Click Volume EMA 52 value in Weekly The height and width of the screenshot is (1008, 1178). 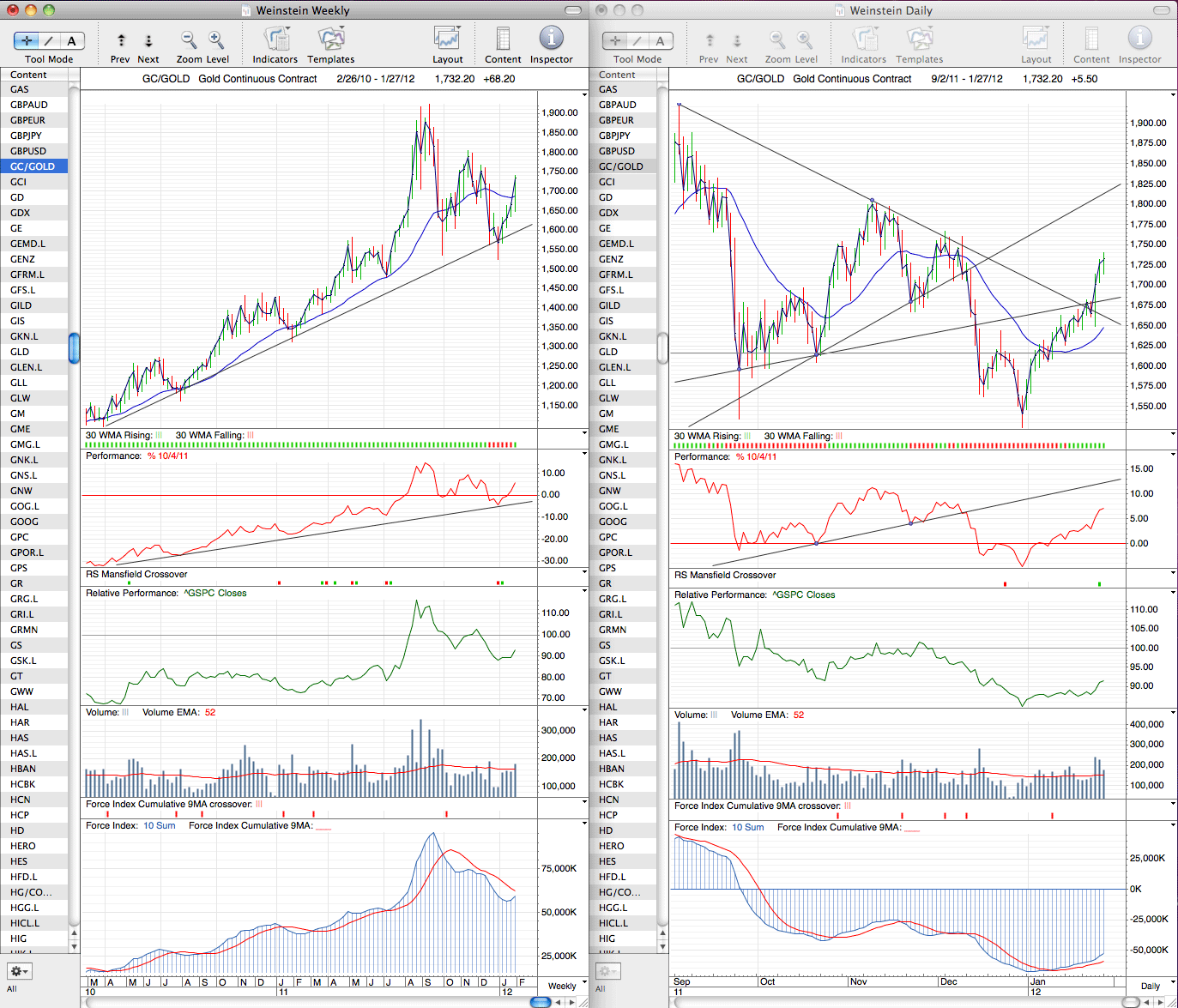point(210,712)
